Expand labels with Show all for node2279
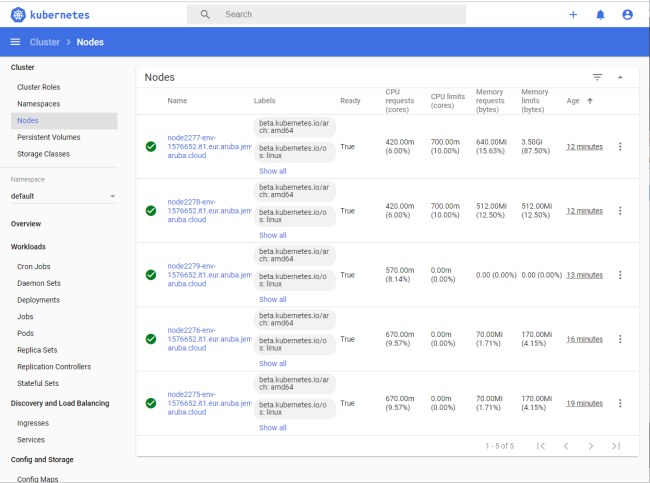The width and height of the screenshot is (650, 483). [273, 299]
